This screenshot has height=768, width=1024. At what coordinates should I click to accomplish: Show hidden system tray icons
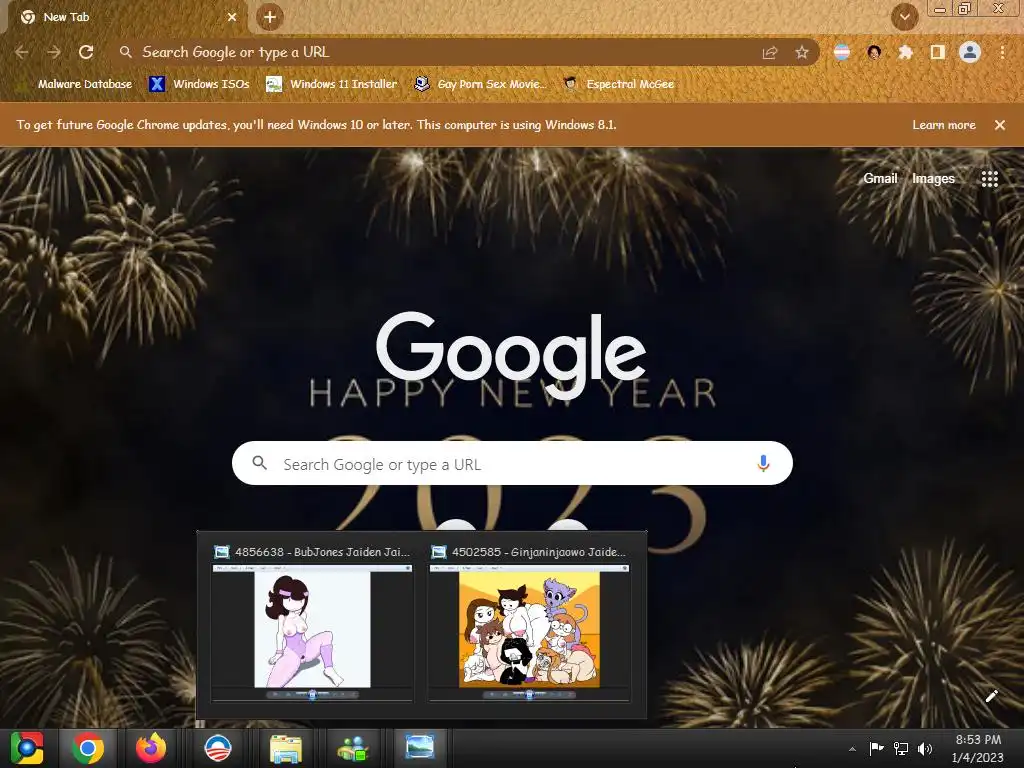pyautogui.click(x=852, y=749)
